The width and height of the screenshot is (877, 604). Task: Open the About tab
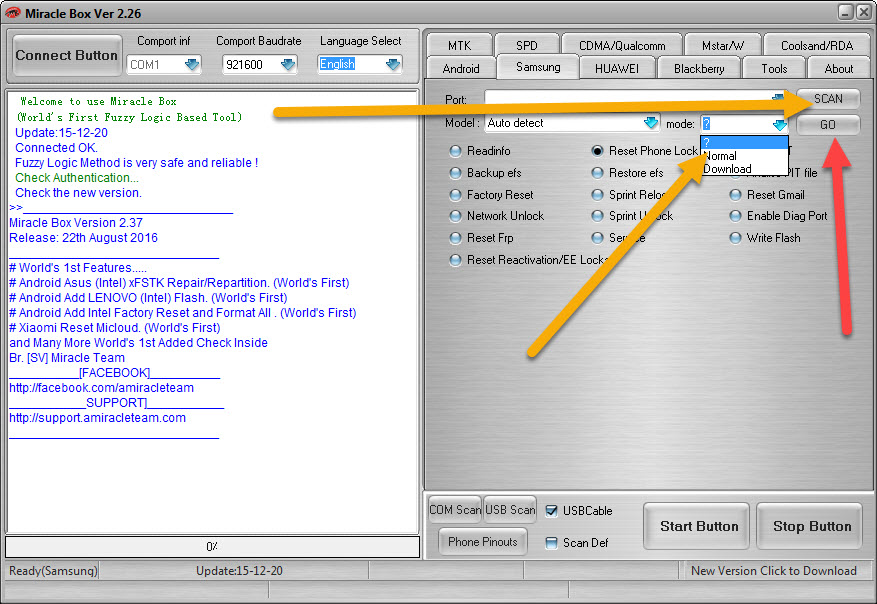pyautogui.click(x=838, y=68)
